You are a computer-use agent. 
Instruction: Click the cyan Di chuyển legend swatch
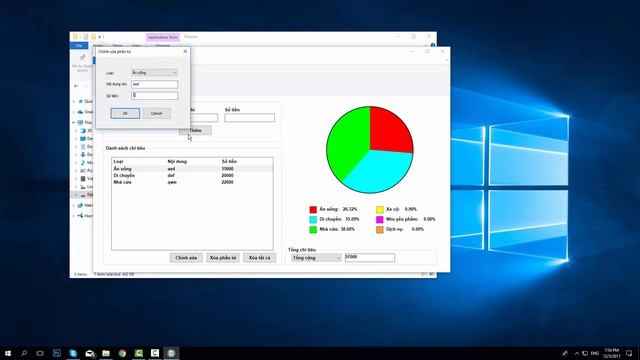tap(313, 220)
